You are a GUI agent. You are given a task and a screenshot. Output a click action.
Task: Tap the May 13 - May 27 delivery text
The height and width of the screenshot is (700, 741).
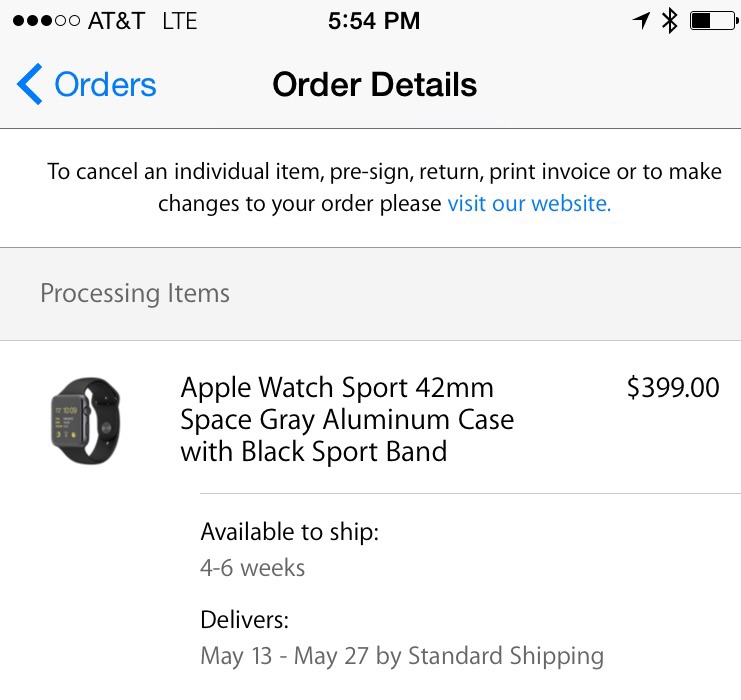click(x=402, y=656)
